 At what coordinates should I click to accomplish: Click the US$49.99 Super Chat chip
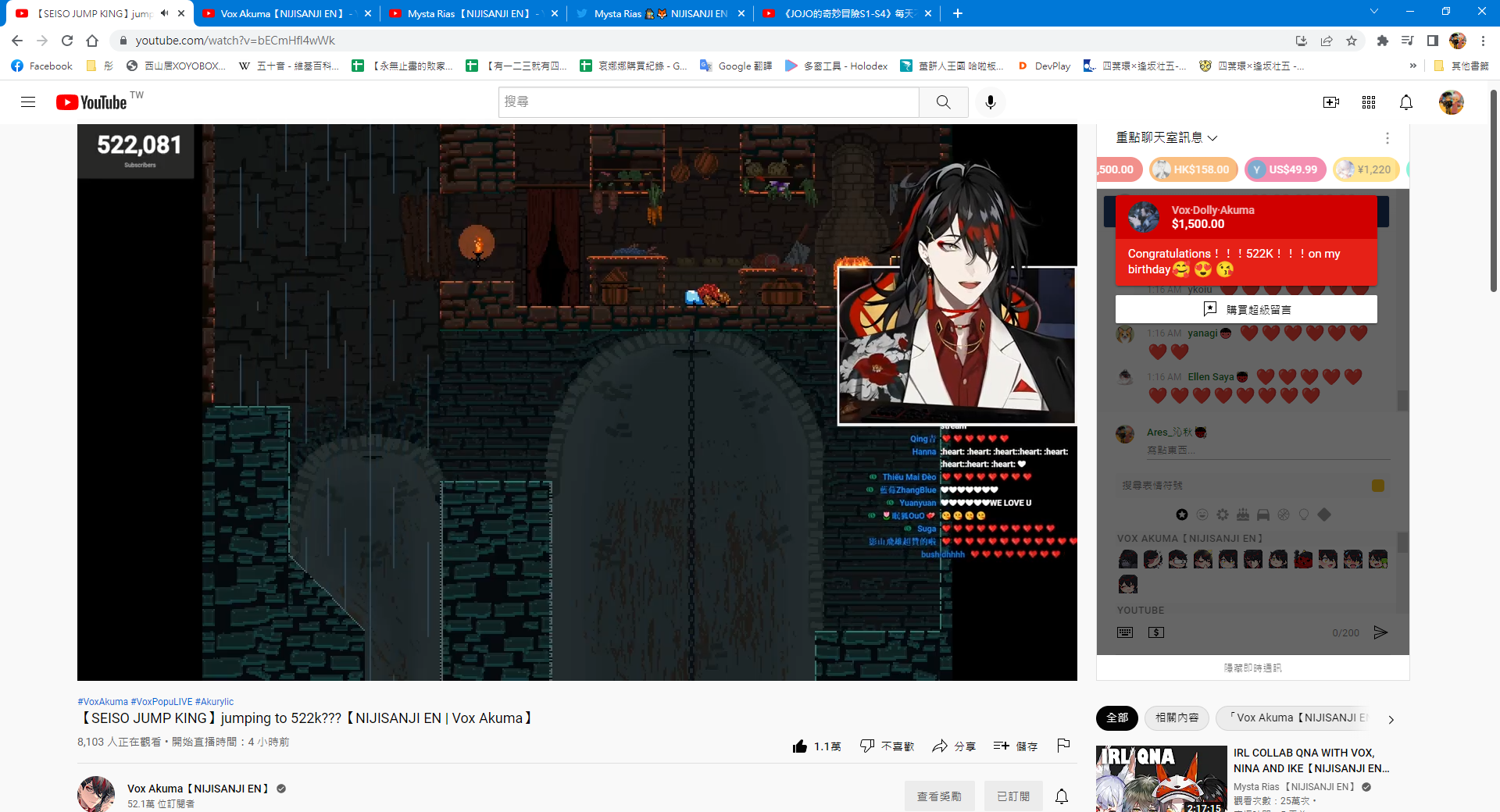point(1285,169)
